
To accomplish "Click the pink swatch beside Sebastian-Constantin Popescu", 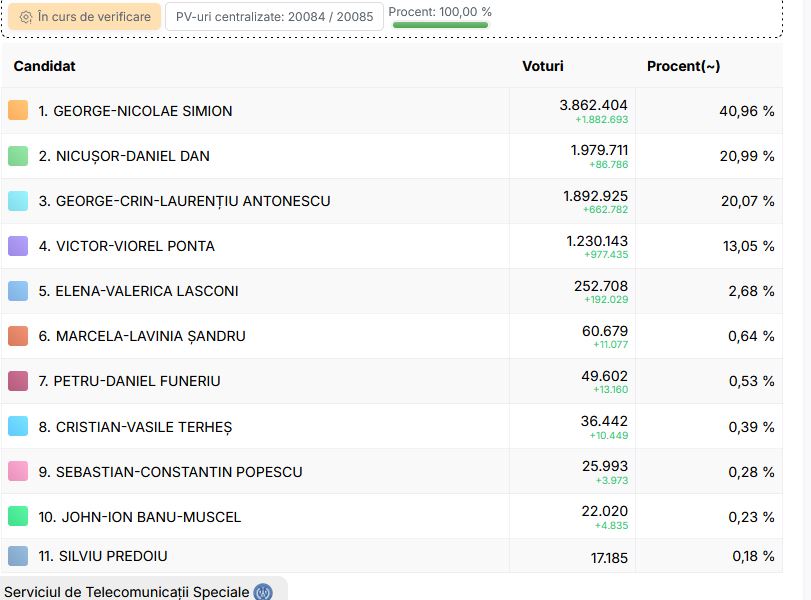I will click(18, 471).
